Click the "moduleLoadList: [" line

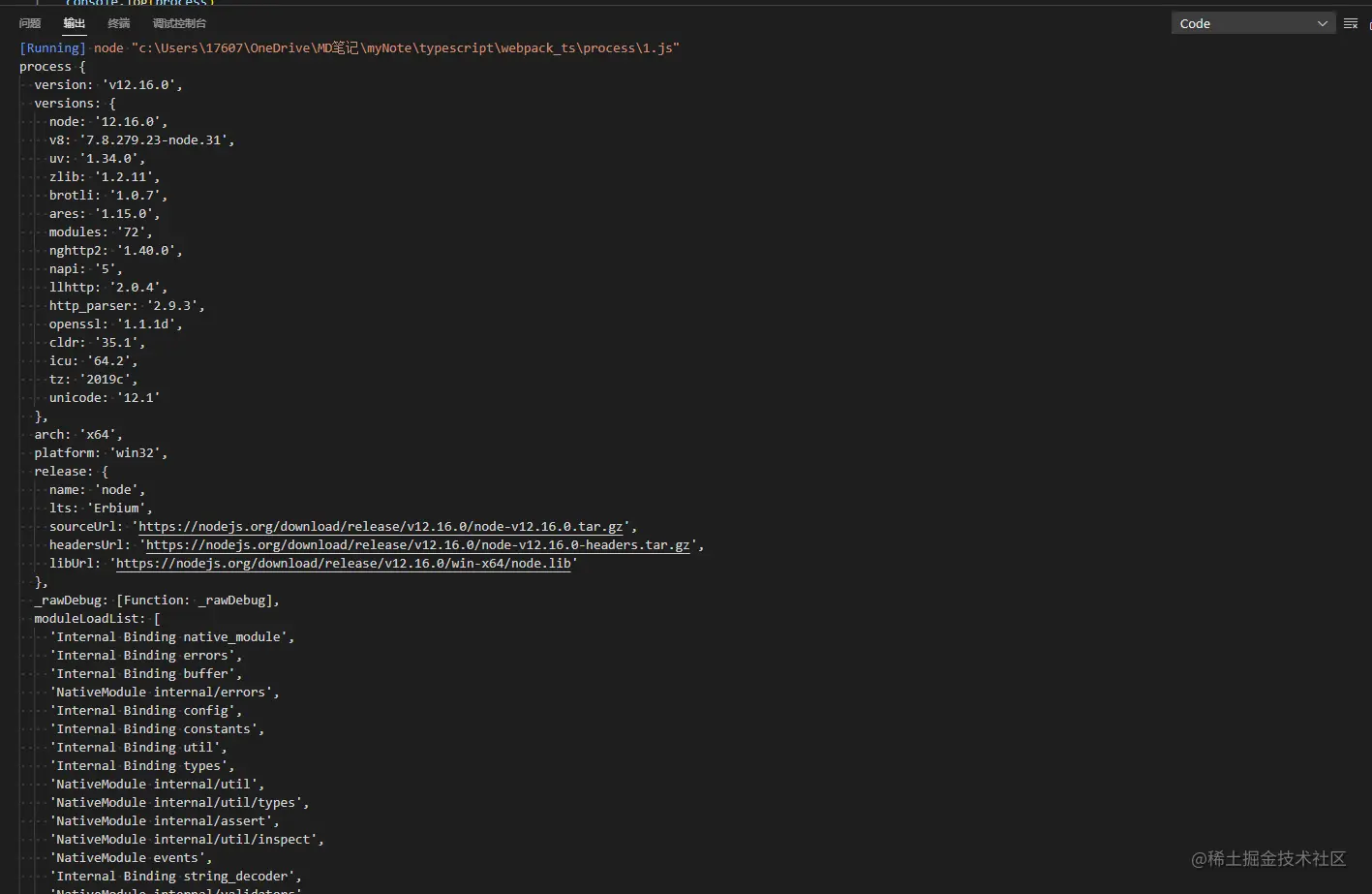pyautogui.click(x=97, y=619)
